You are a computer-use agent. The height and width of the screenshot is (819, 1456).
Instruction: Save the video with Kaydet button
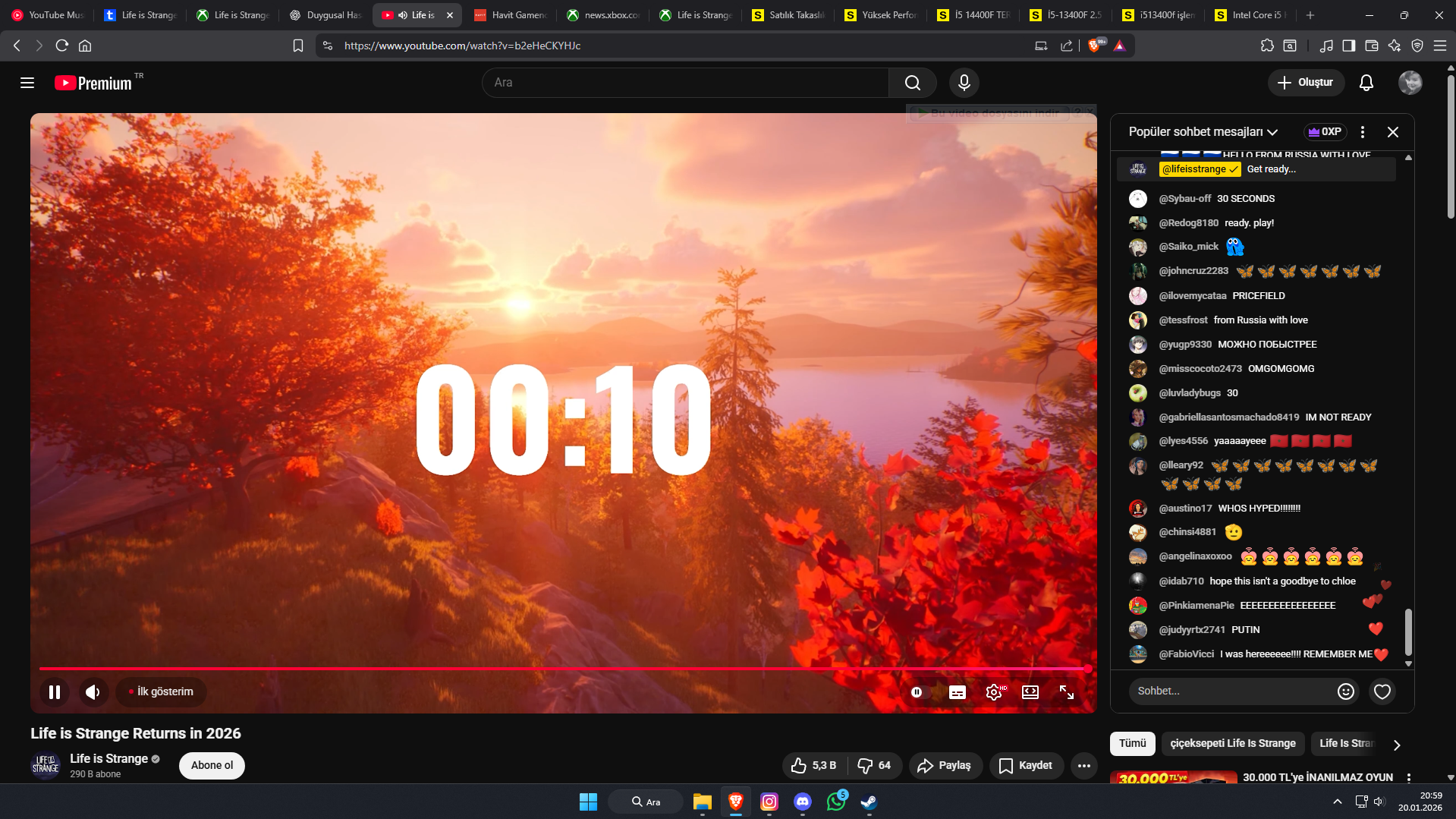(x=1026, y=766)
